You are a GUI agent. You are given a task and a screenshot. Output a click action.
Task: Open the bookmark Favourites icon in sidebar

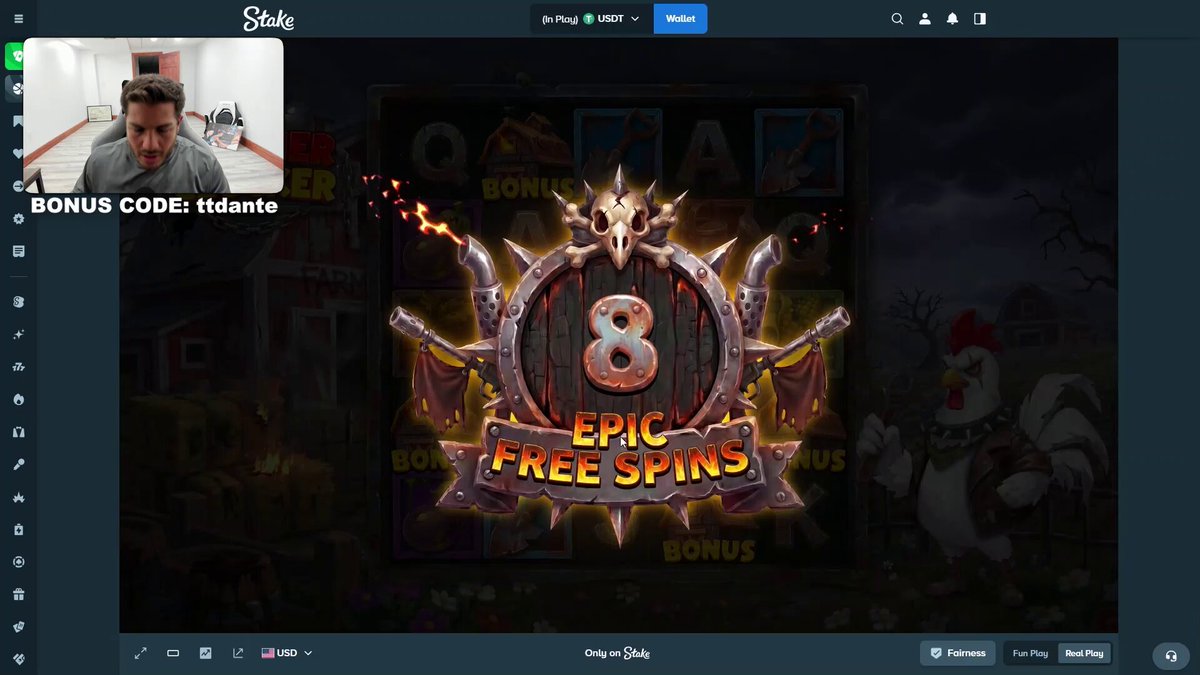pos(18,121)
